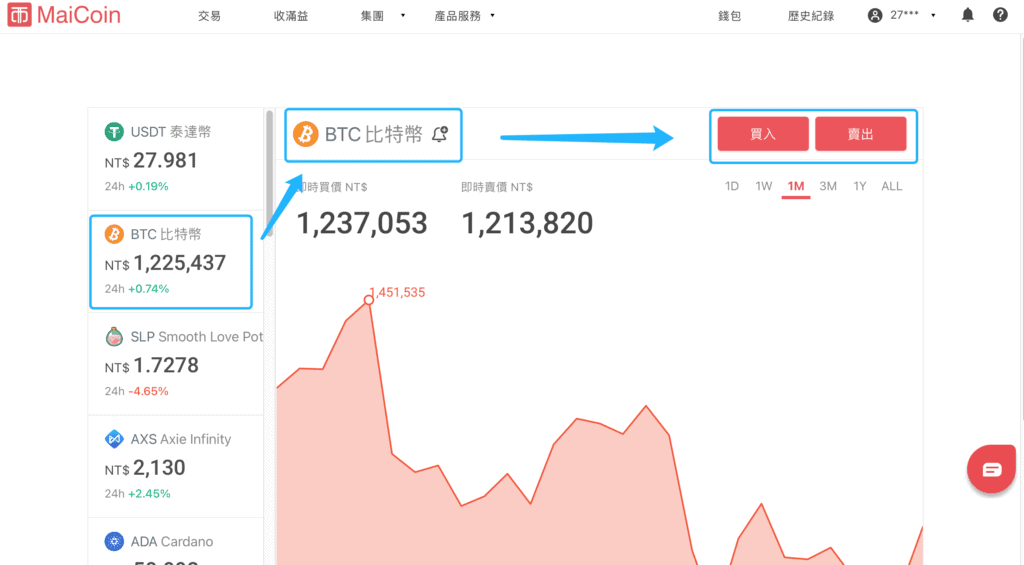Viewport: 1024px width, 565px height.
Task: Click the coin list scrollbar
Action: click(x=269, y=173)
